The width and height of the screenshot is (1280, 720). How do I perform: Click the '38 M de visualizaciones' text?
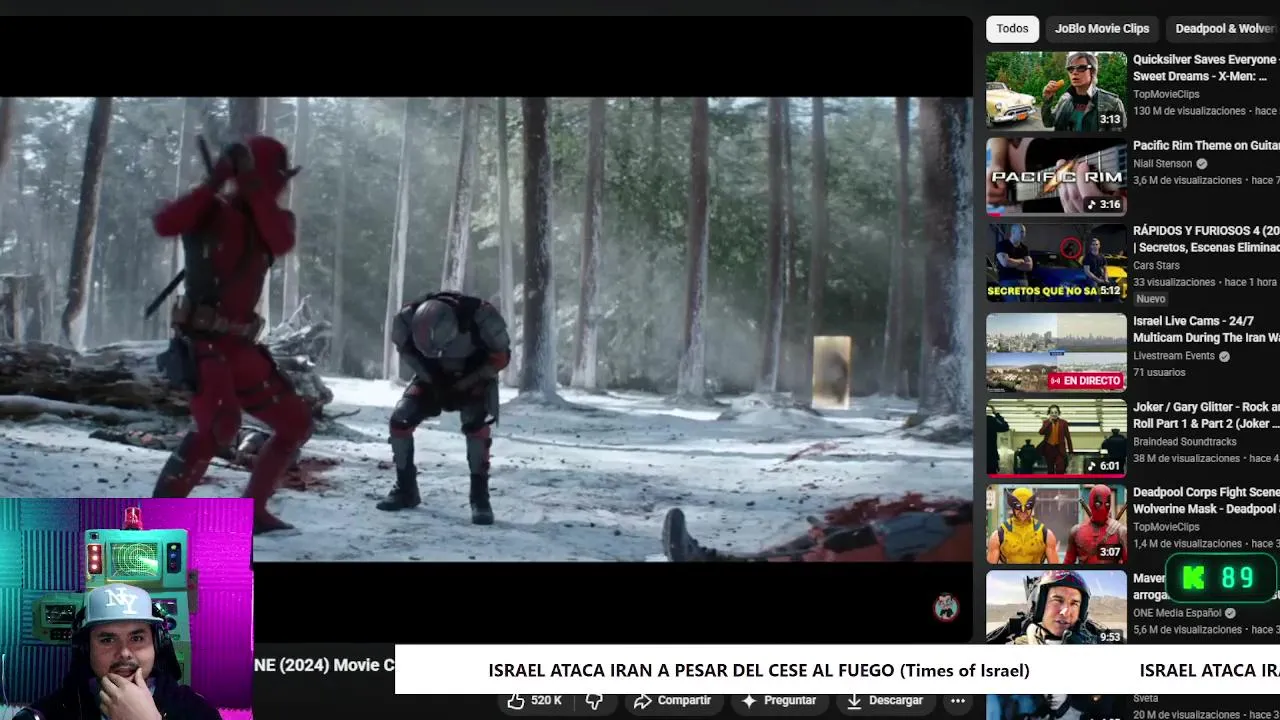1186,459
